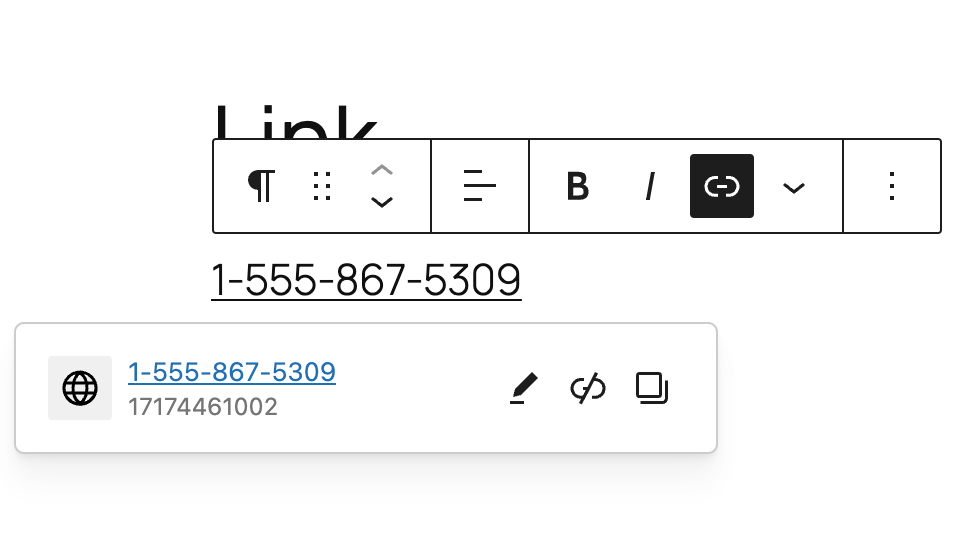The image size is (968, 546).
Task: Move the block down with the arrow
Action: pos(382,202)
